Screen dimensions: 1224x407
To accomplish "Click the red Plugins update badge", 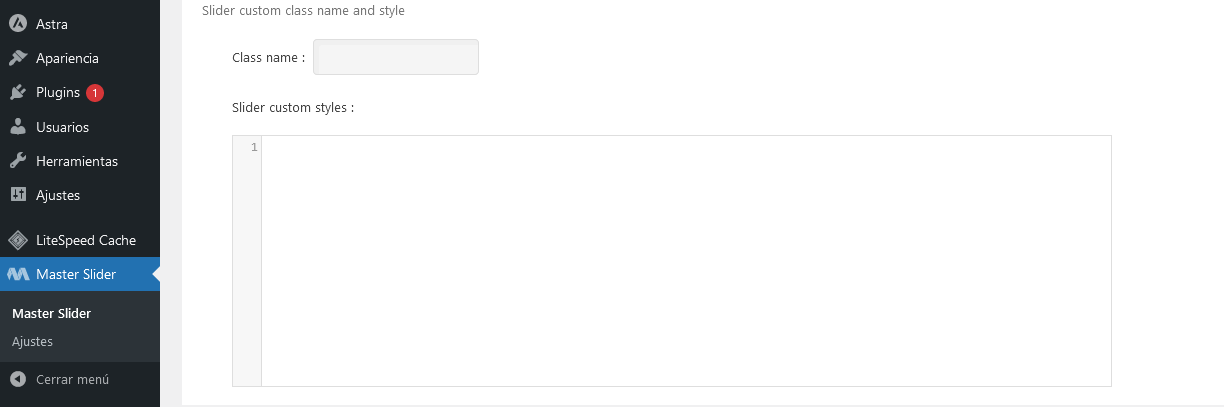I will (x=95, y=93).
